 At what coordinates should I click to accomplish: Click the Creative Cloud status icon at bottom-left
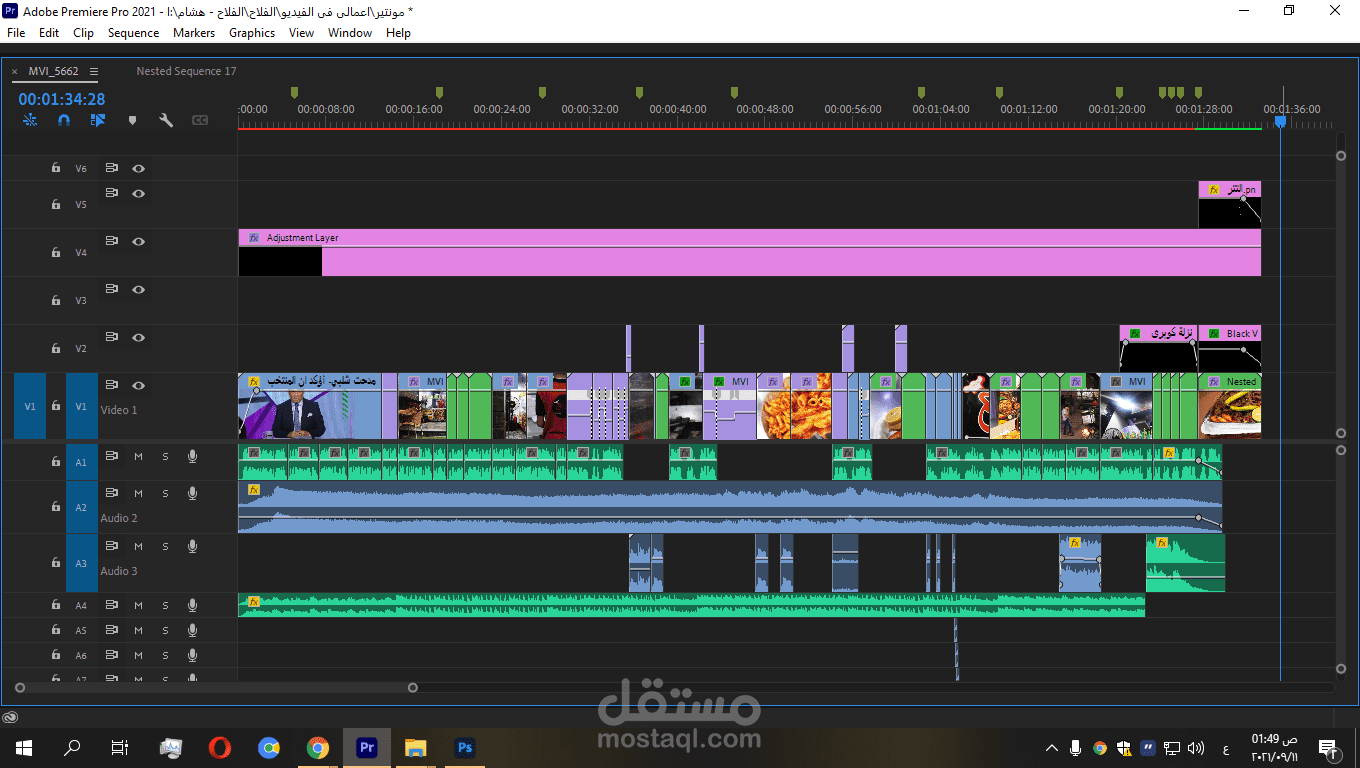pyautogui.click(x=10, y=717)
